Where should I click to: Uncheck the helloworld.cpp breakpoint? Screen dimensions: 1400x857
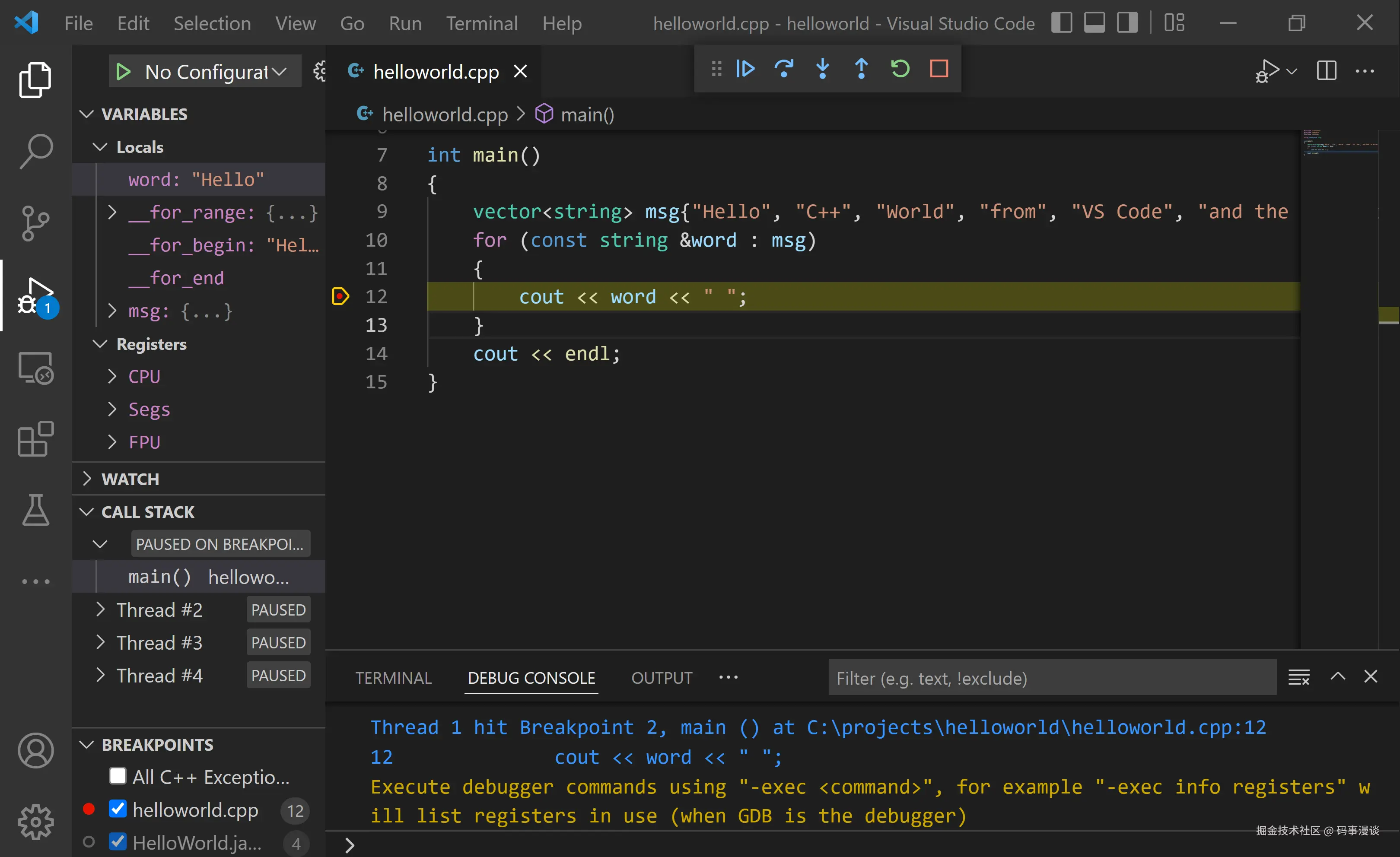118,809
